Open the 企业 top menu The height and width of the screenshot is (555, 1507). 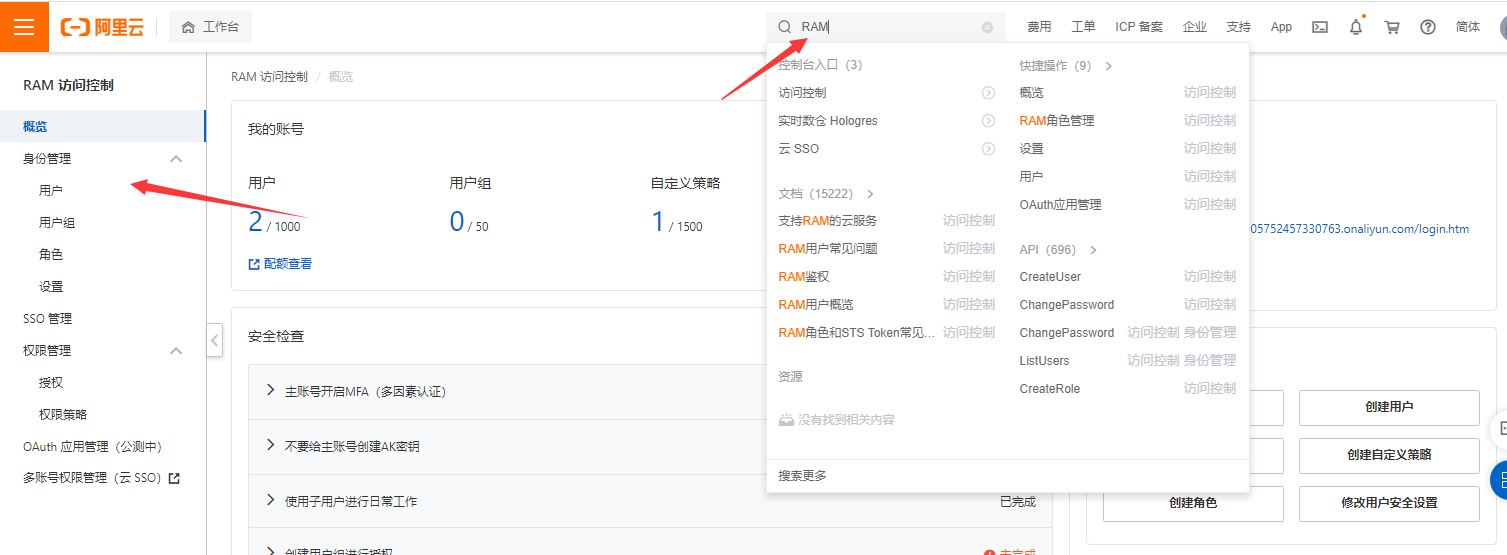point(1194,27)
